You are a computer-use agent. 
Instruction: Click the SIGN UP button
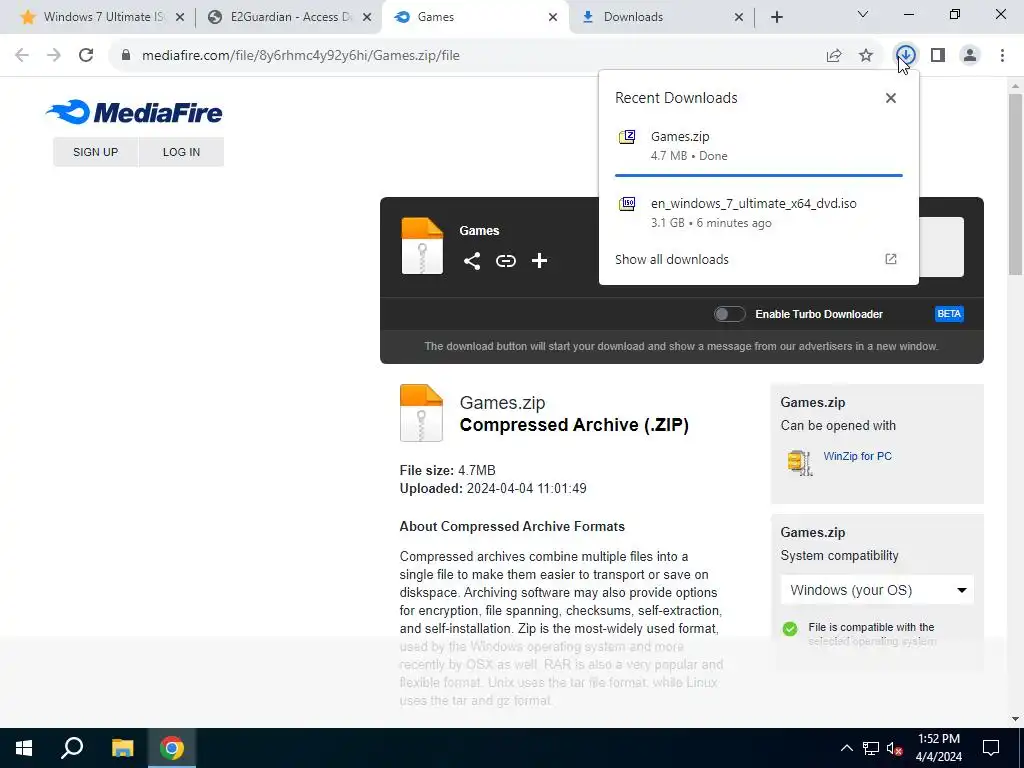[95, 152]
